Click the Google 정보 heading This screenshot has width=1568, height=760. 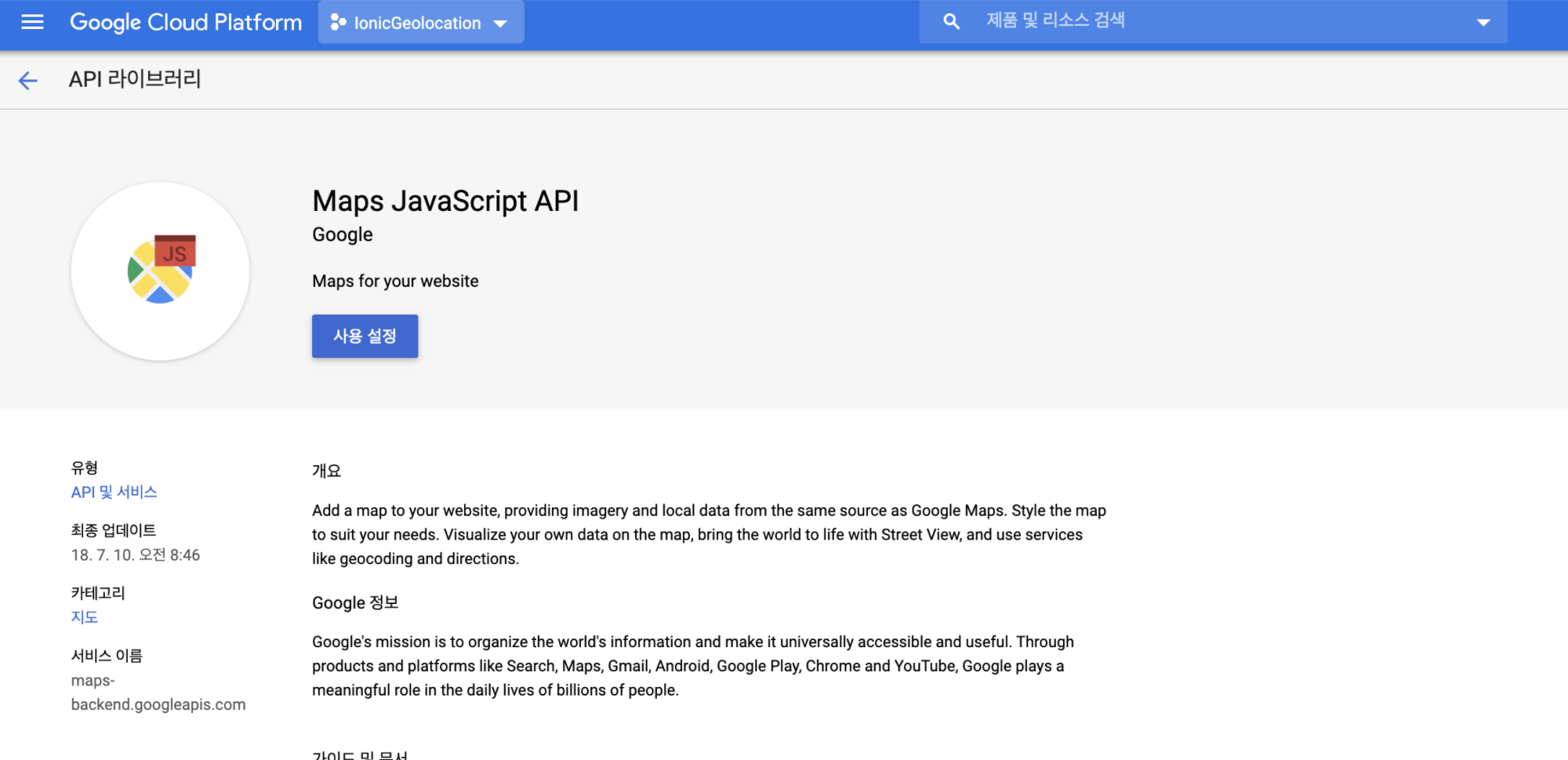click(x=355, y=602)
